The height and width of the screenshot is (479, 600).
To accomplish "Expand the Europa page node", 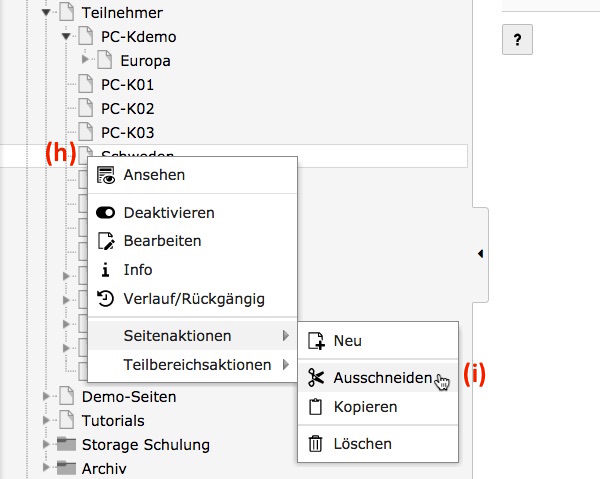I will coord(85,61).
